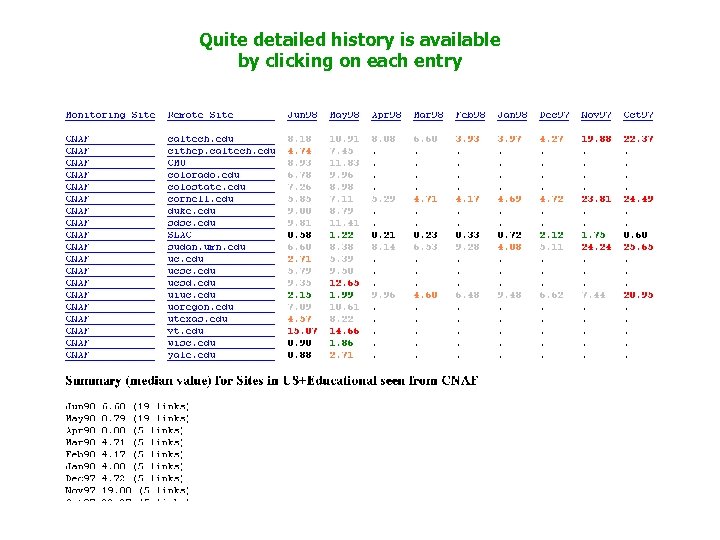This screenshot has width=720, height=540.
Task: Open the Jun98 column header link
Action: pyautogui.click(x=302, y=115)
